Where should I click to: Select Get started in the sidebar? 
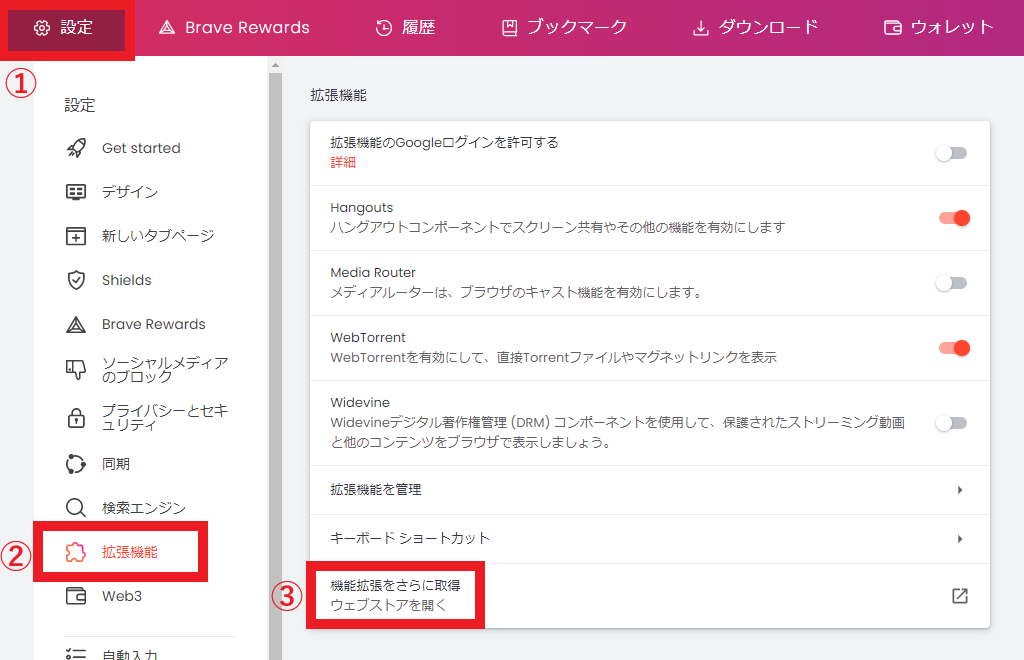pos(141,148)
